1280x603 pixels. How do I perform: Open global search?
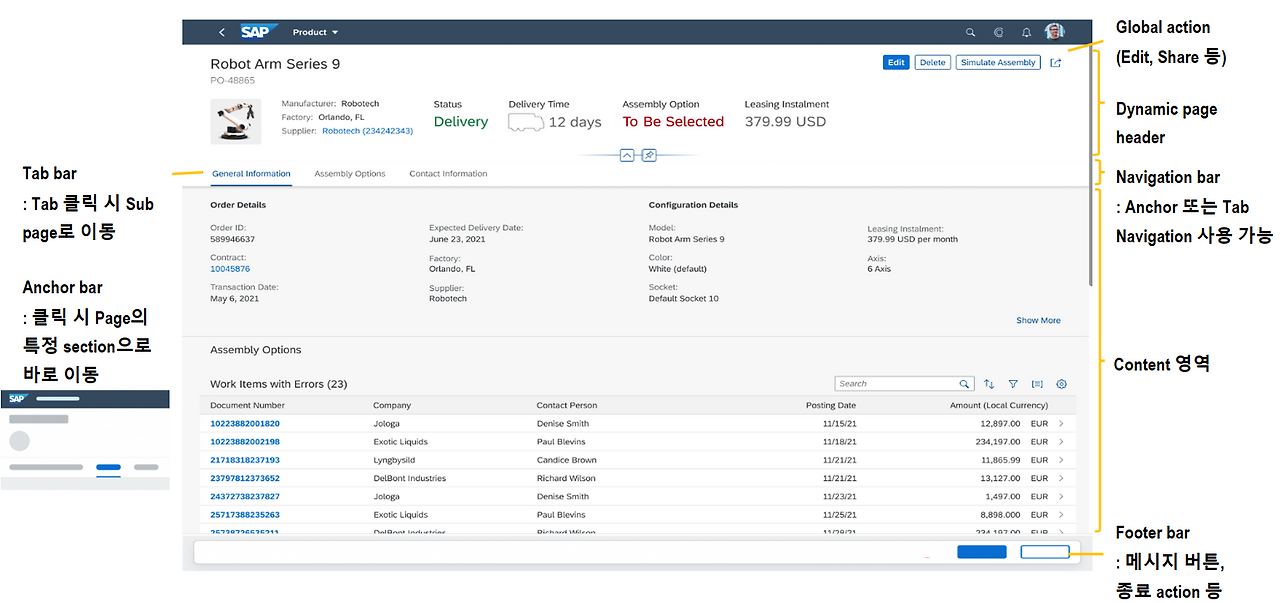tap(970, 32)
